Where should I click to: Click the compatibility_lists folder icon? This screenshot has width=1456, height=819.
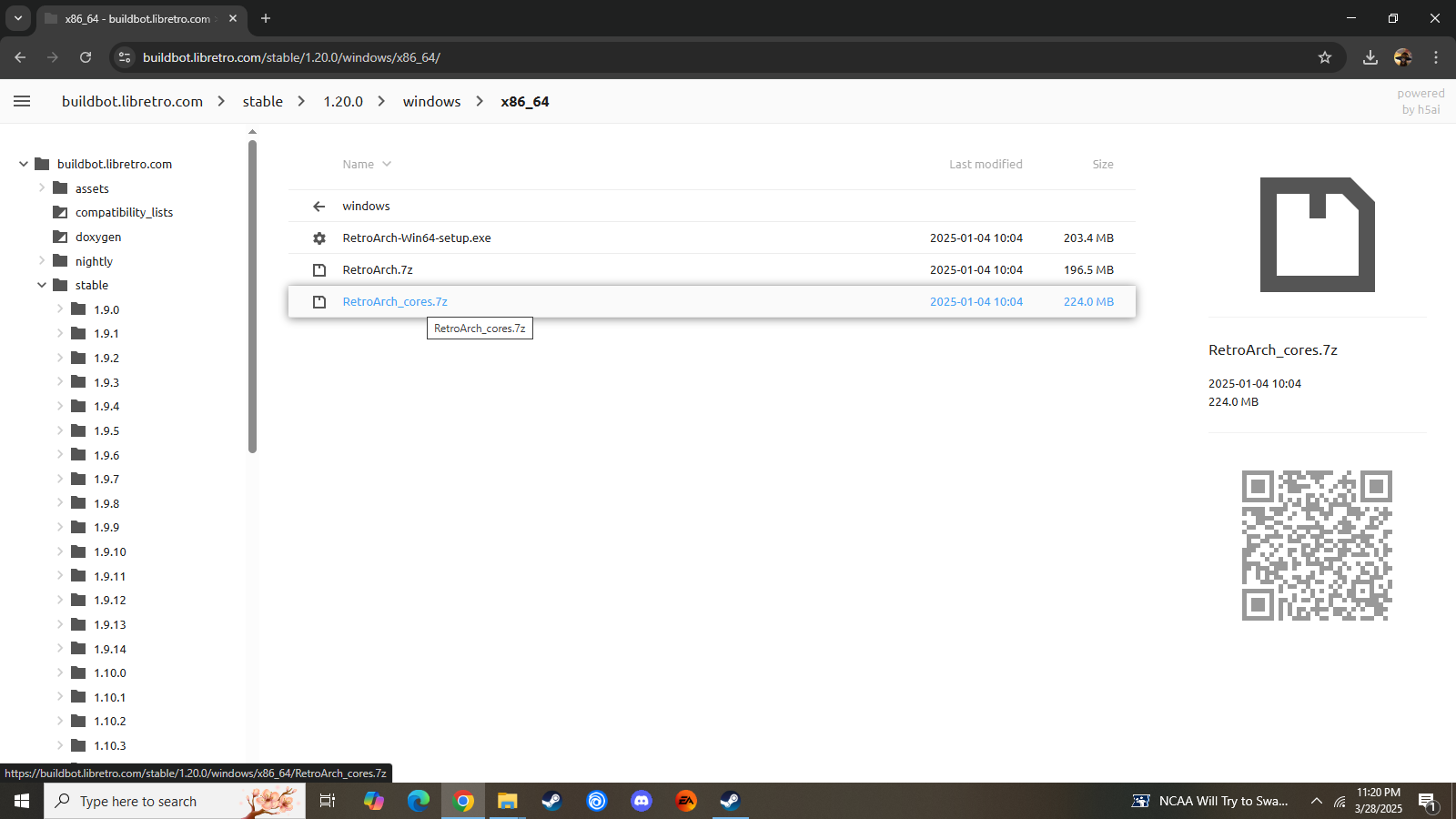pyautogui.click(x=61, y=212)
